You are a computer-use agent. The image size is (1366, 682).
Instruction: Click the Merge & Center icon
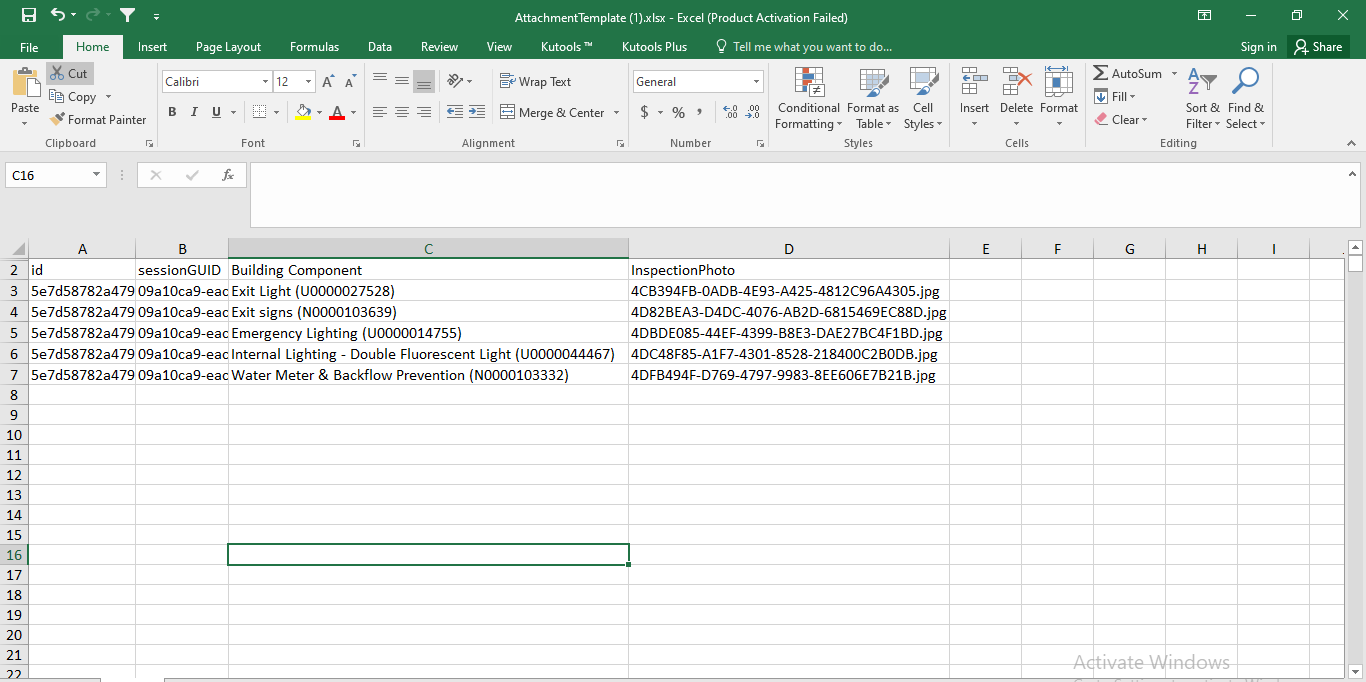click(508, 113)
